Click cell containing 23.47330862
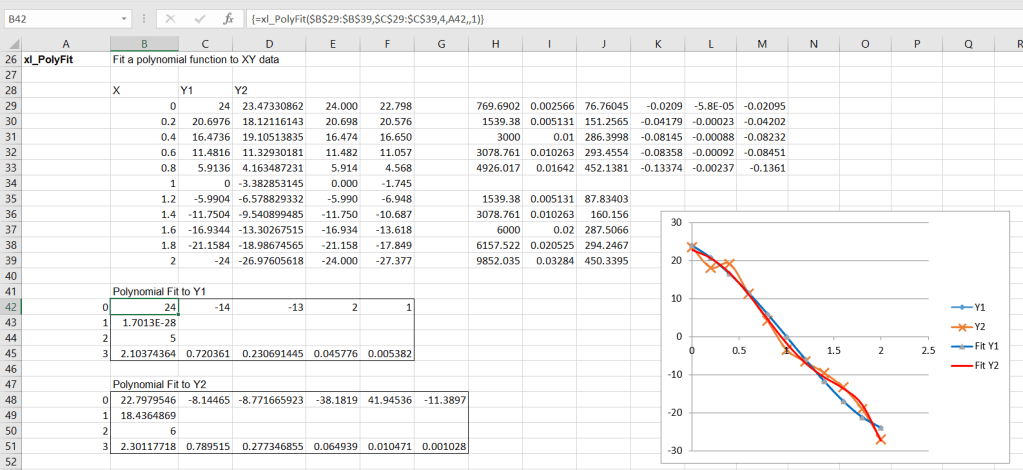The image size is (1023, 470). pos(269,106)
